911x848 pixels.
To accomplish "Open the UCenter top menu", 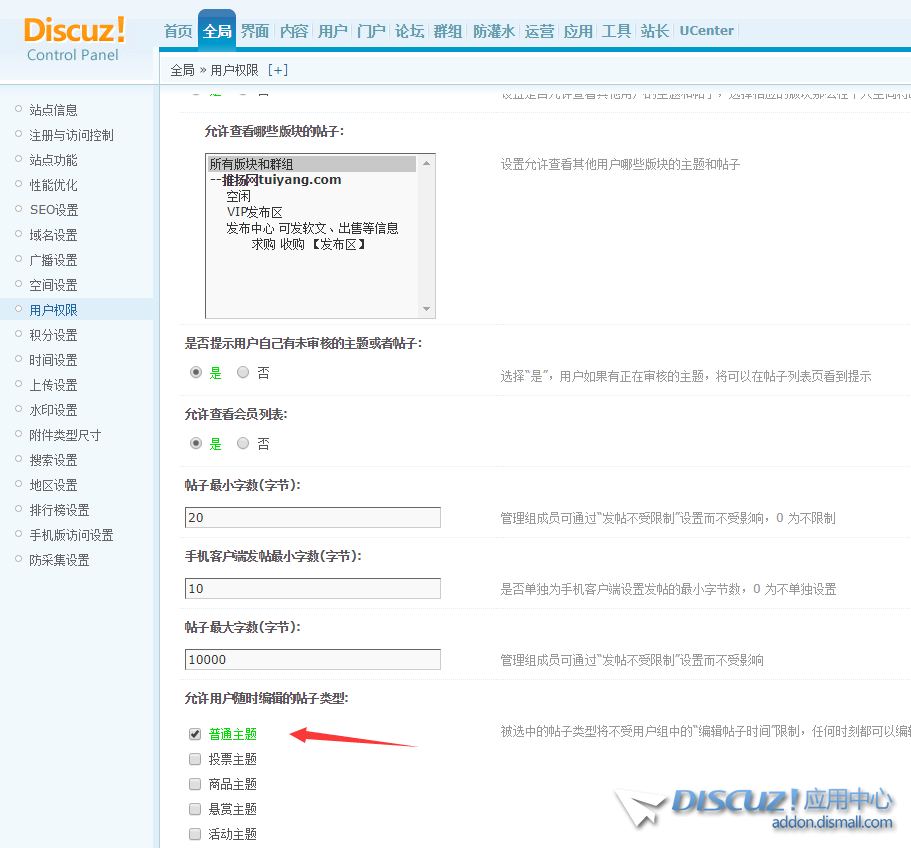I will [706, 31].
